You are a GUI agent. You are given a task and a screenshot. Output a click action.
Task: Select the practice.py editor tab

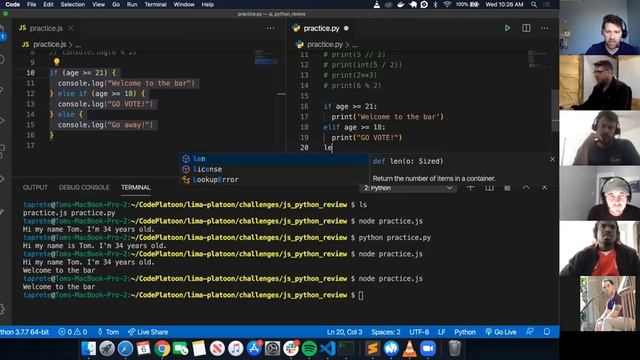tap(321, 28)
